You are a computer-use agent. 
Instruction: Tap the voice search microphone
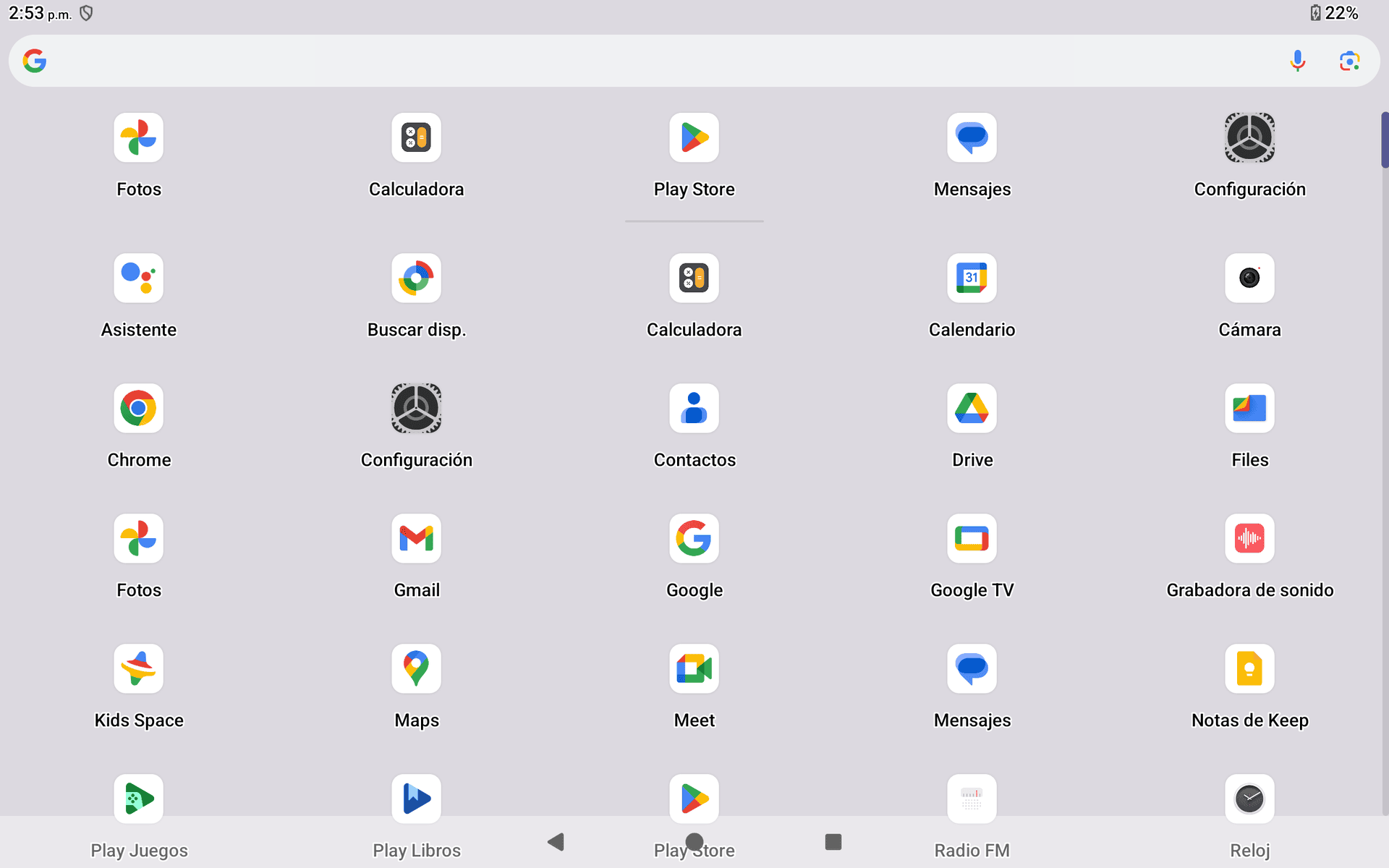click(x=1298, y=61)
